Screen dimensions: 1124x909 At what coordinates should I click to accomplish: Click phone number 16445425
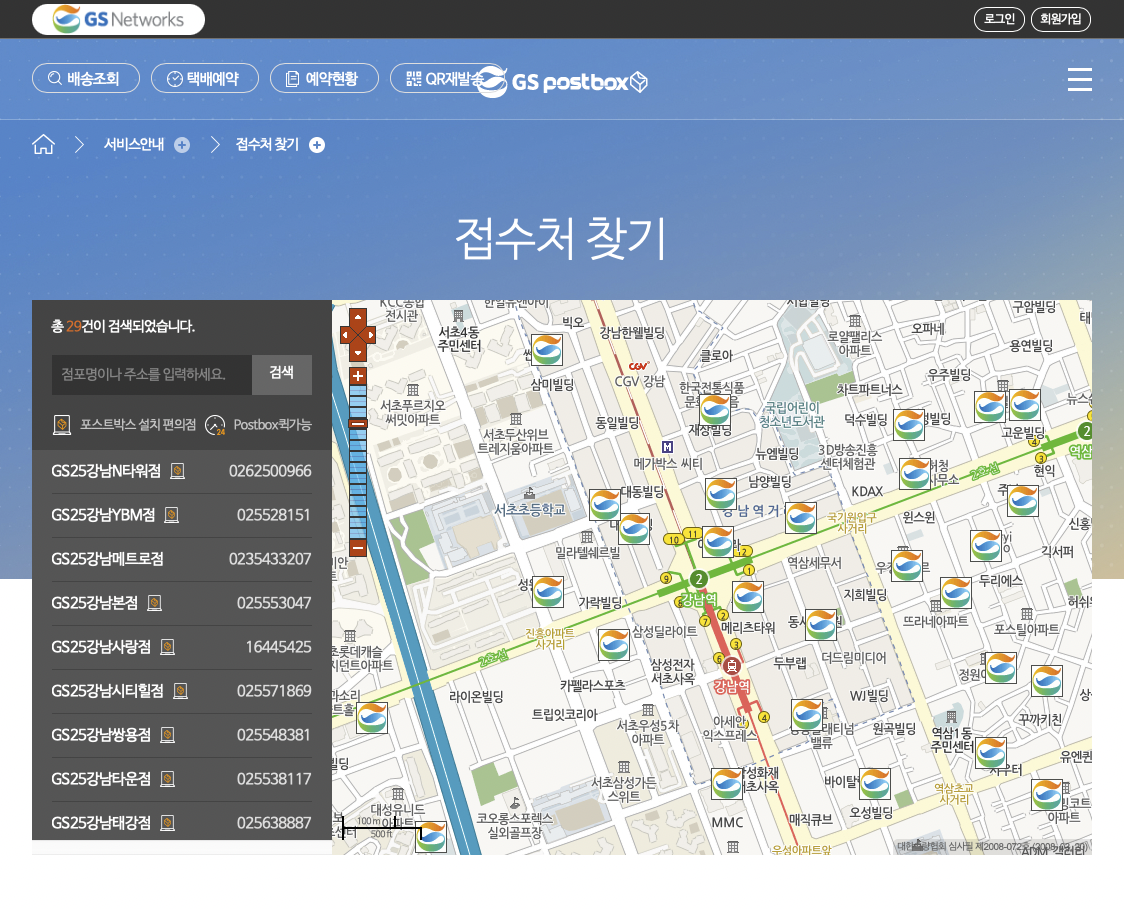pos(278,647)
